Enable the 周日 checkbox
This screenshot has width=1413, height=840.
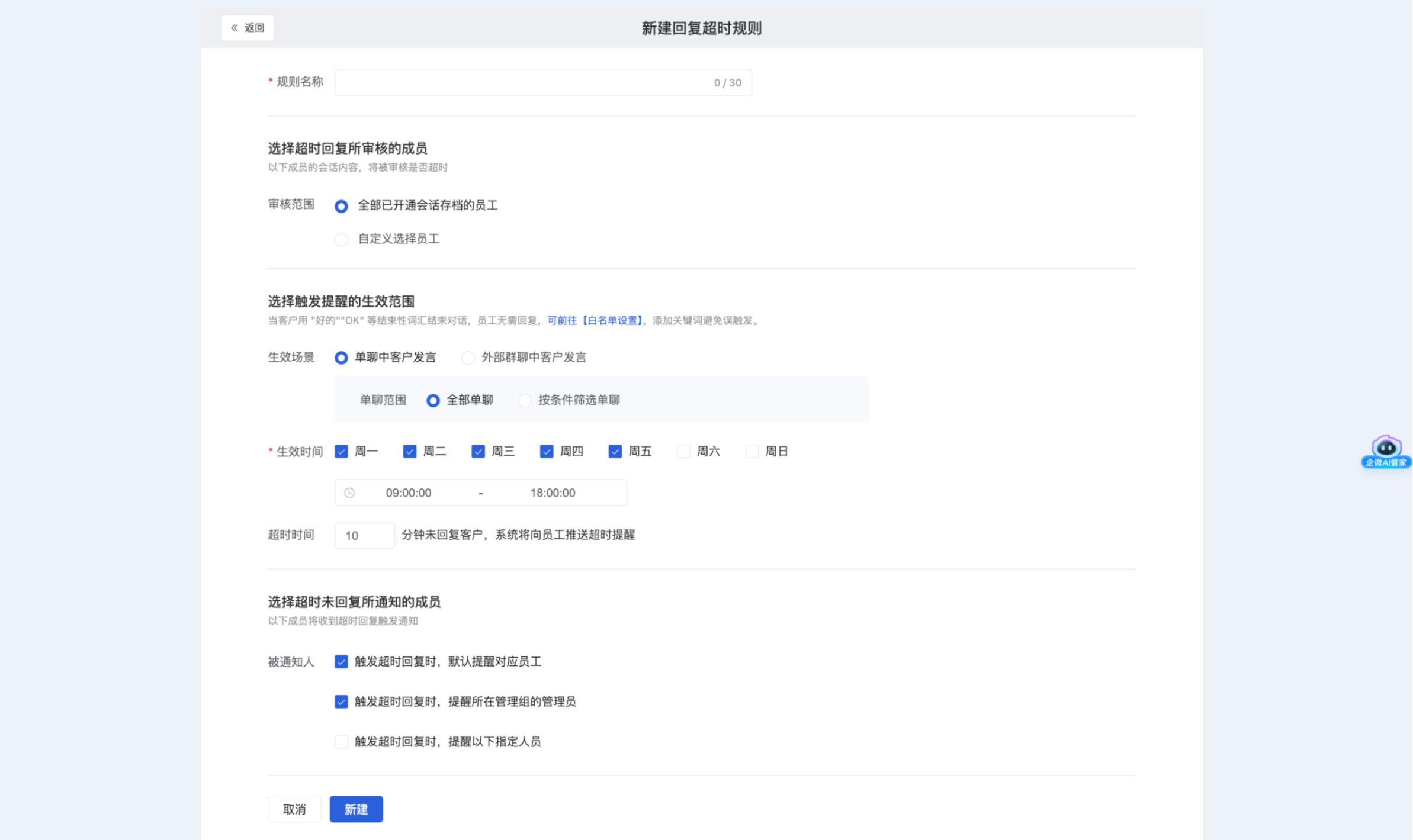pos(752,451)
